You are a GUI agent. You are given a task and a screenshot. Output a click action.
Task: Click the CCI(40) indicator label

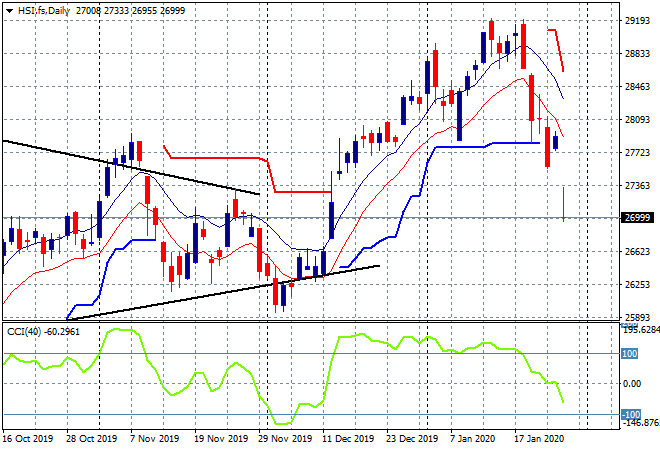pos(43,332)
